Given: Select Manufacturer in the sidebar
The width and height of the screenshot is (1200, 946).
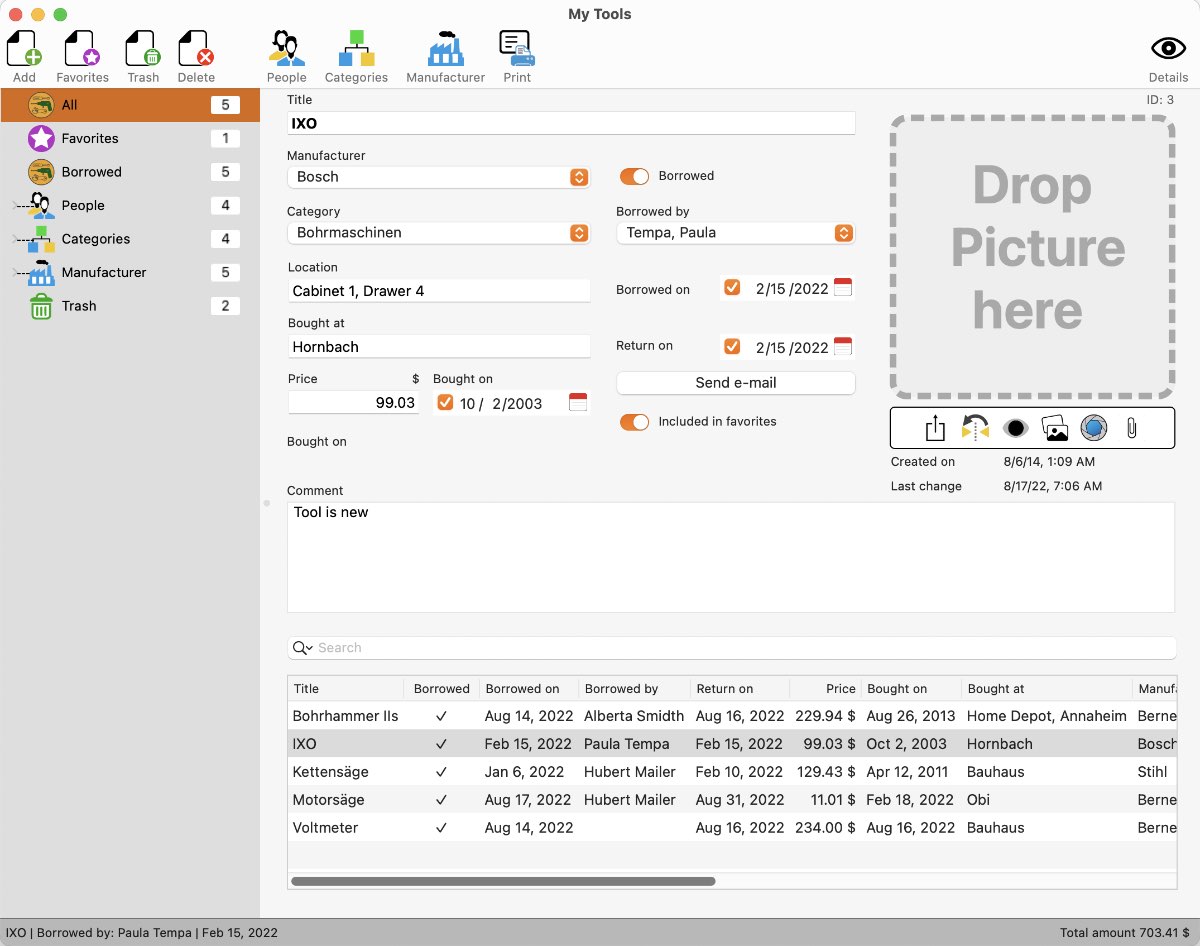Looking at the screenshot, I should click(130, 272).
